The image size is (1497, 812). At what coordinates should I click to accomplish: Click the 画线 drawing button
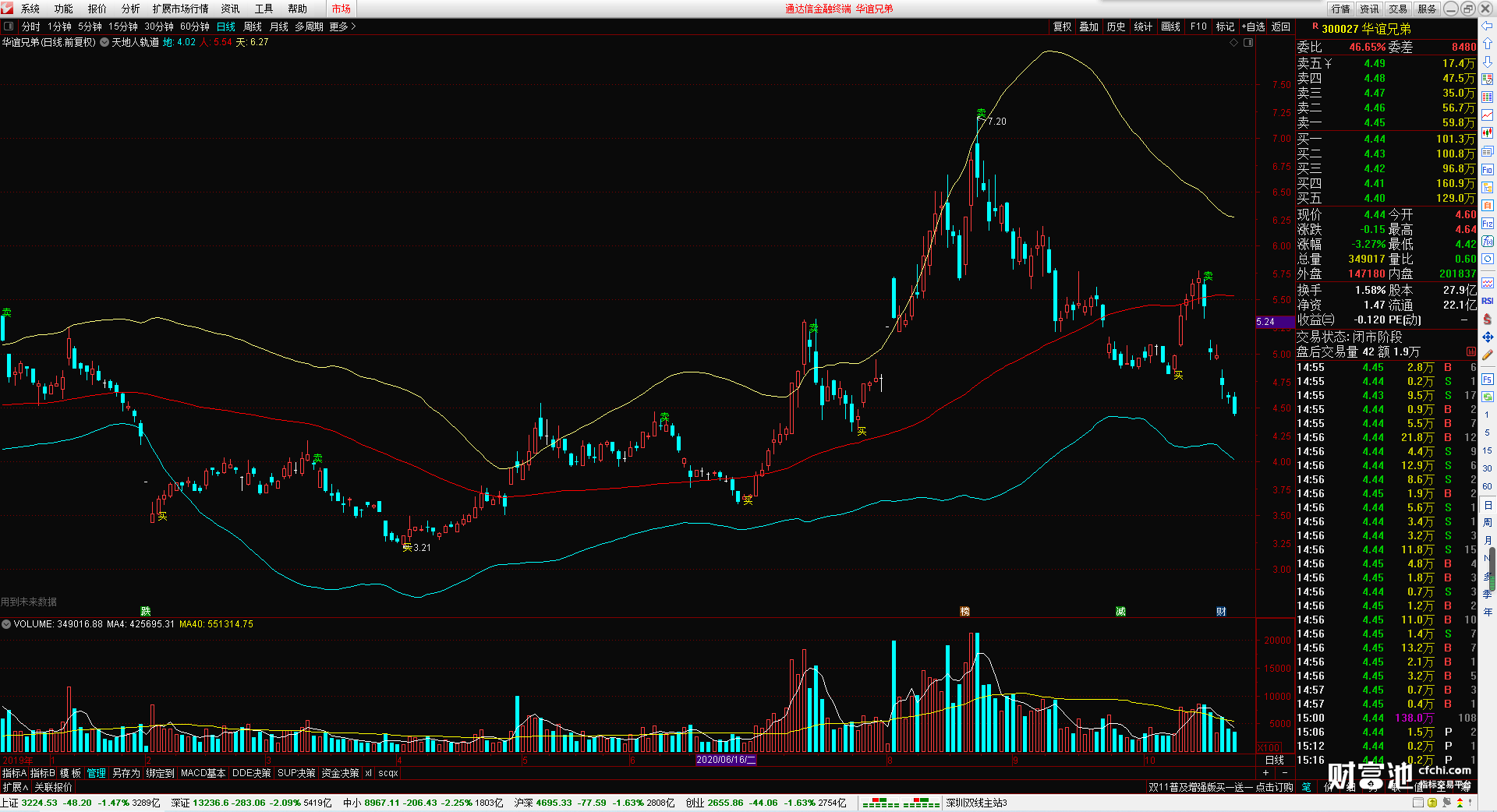coord(1170,26)
